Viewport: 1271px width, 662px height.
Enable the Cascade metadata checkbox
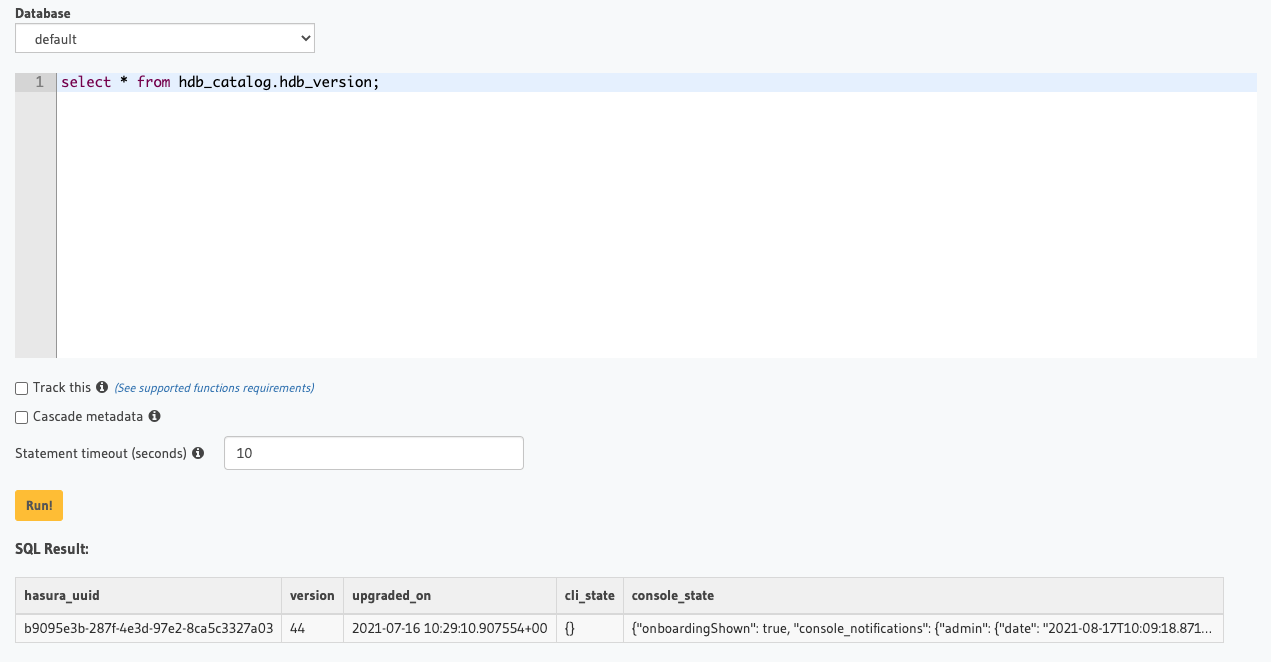(x=21, y=417)
